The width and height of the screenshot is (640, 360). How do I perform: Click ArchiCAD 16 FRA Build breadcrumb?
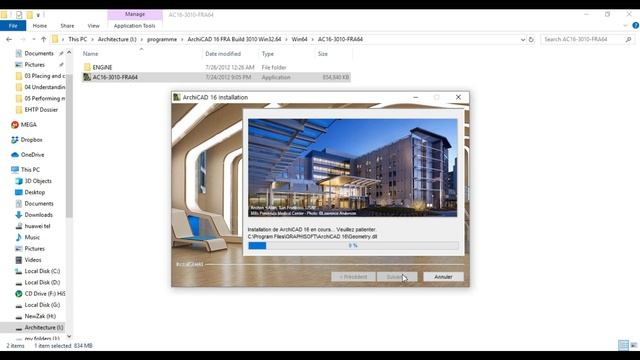234,39
